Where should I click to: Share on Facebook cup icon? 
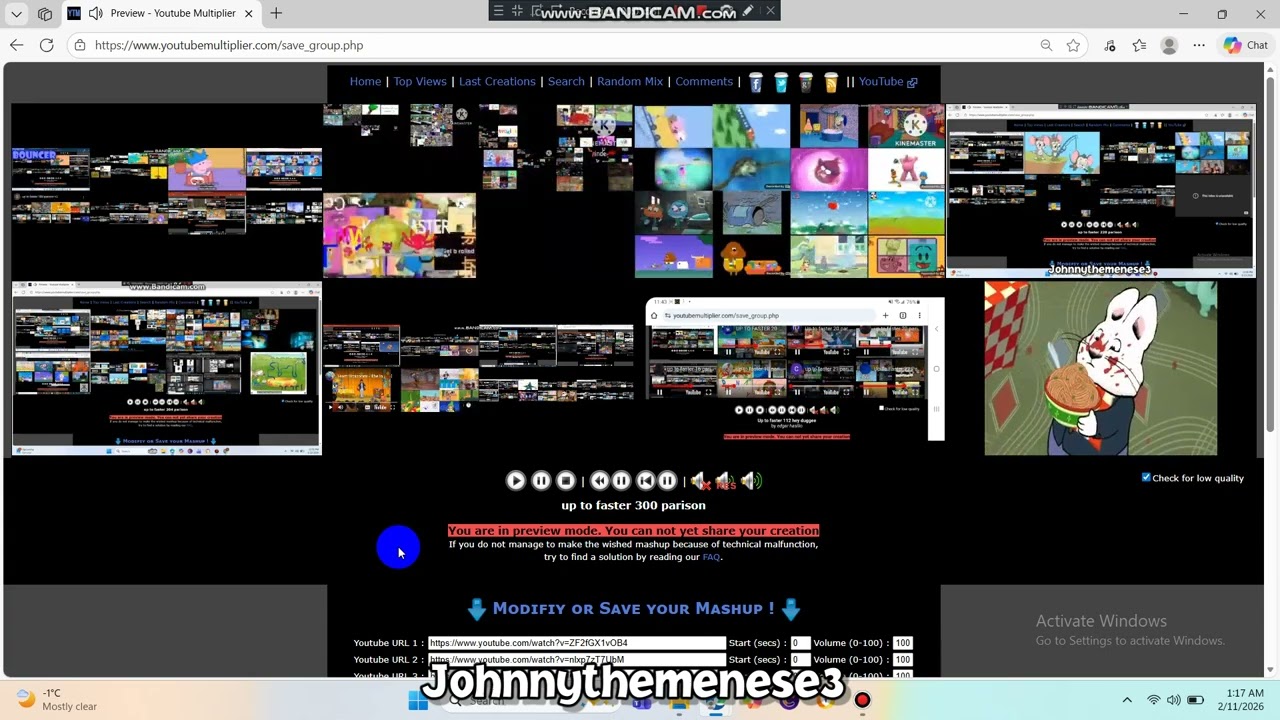(x=756, y=82)
